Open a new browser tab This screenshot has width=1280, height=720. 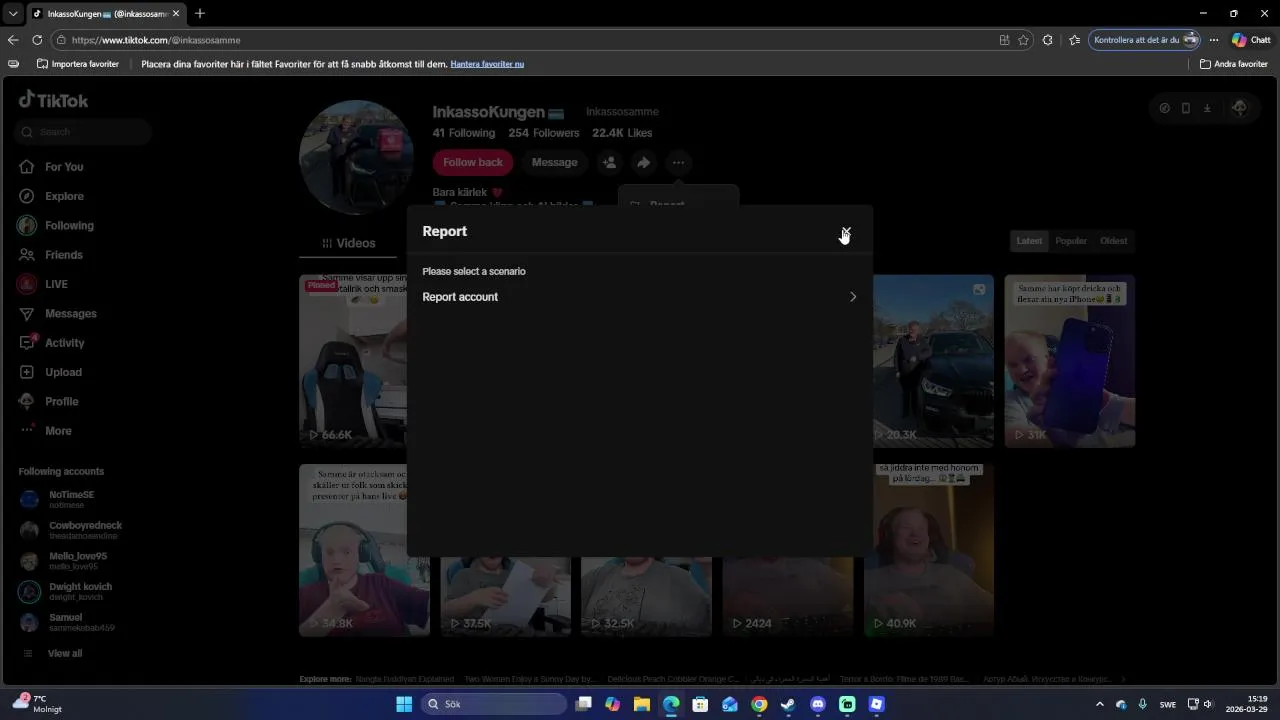click(200, 13)
